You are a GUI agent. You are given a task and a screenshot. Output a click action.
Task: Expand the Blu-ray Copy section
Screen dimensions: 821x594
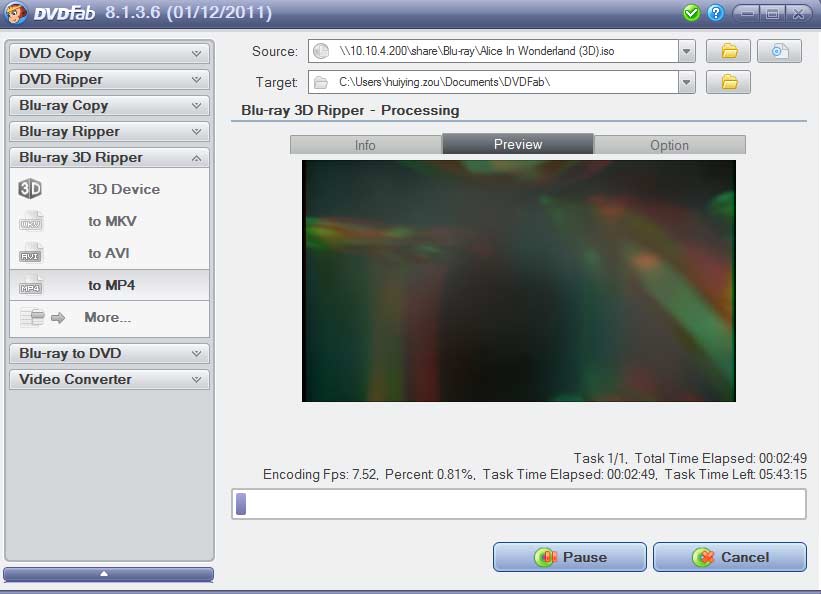109,105
